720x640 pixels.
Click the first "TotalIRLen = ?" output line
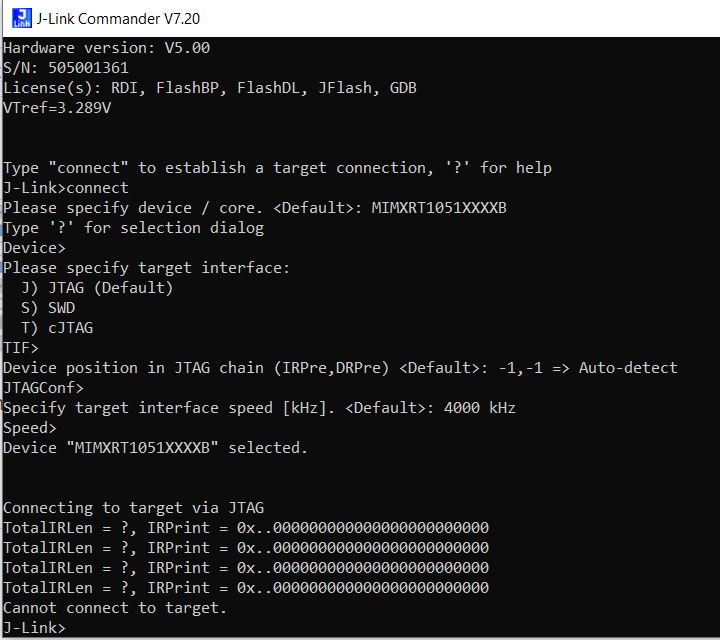pyautogui.click(x=246, y=528)
